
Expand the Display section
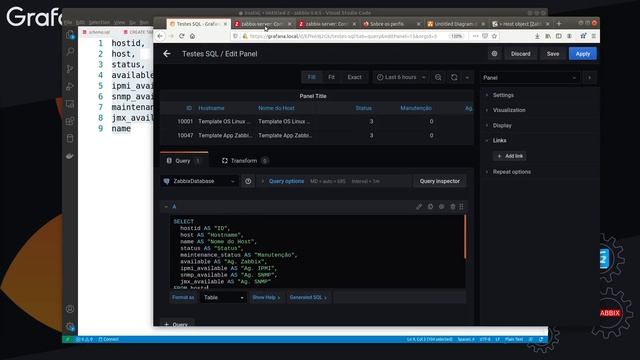502,125
